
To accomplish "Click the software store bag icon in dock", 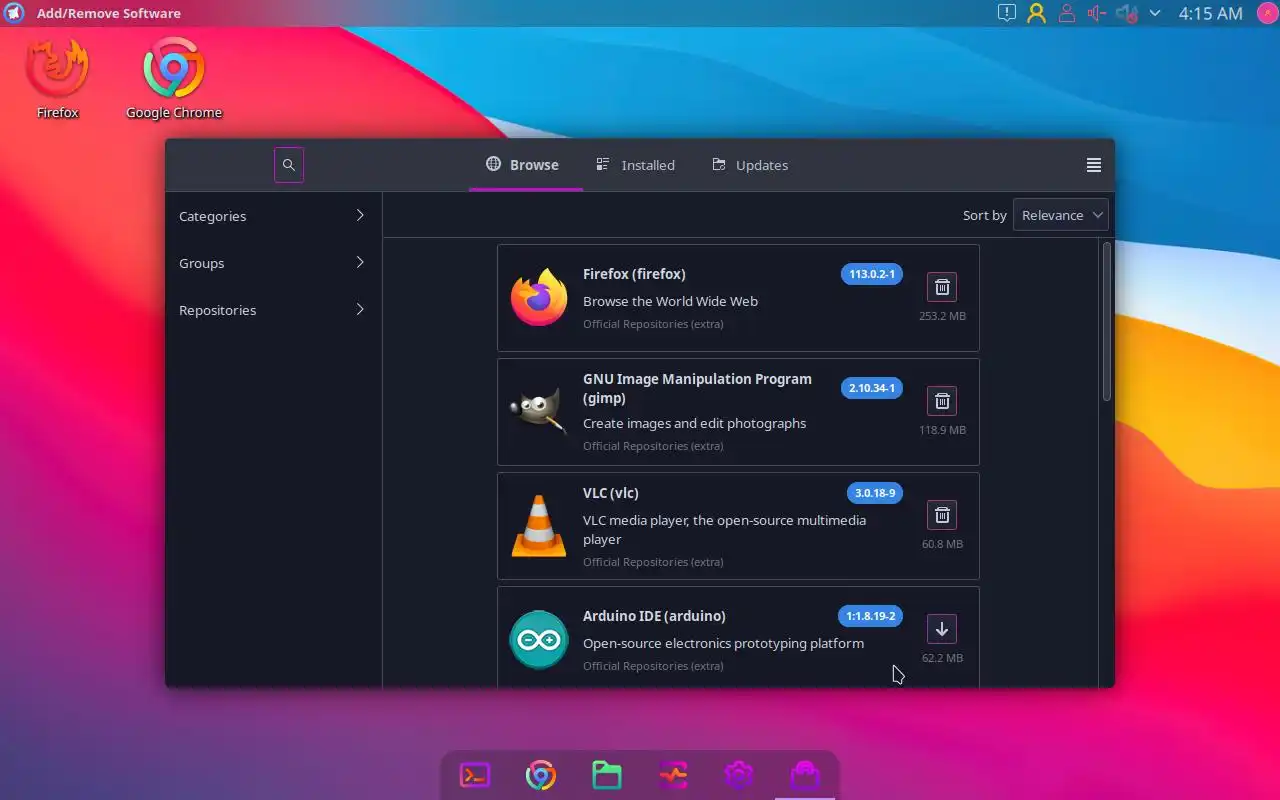I will tap(805, 775).
